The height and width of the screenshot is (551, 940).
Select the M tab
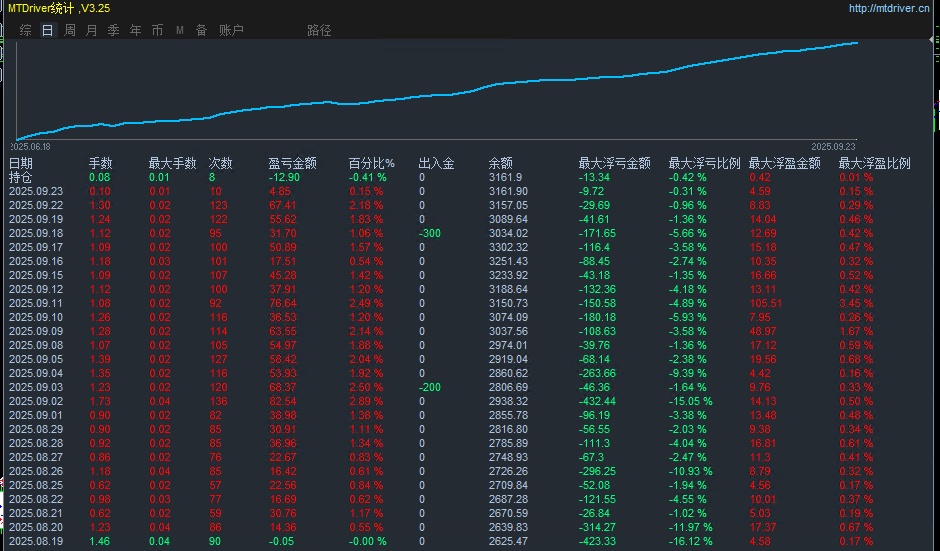tap(180, 30)
